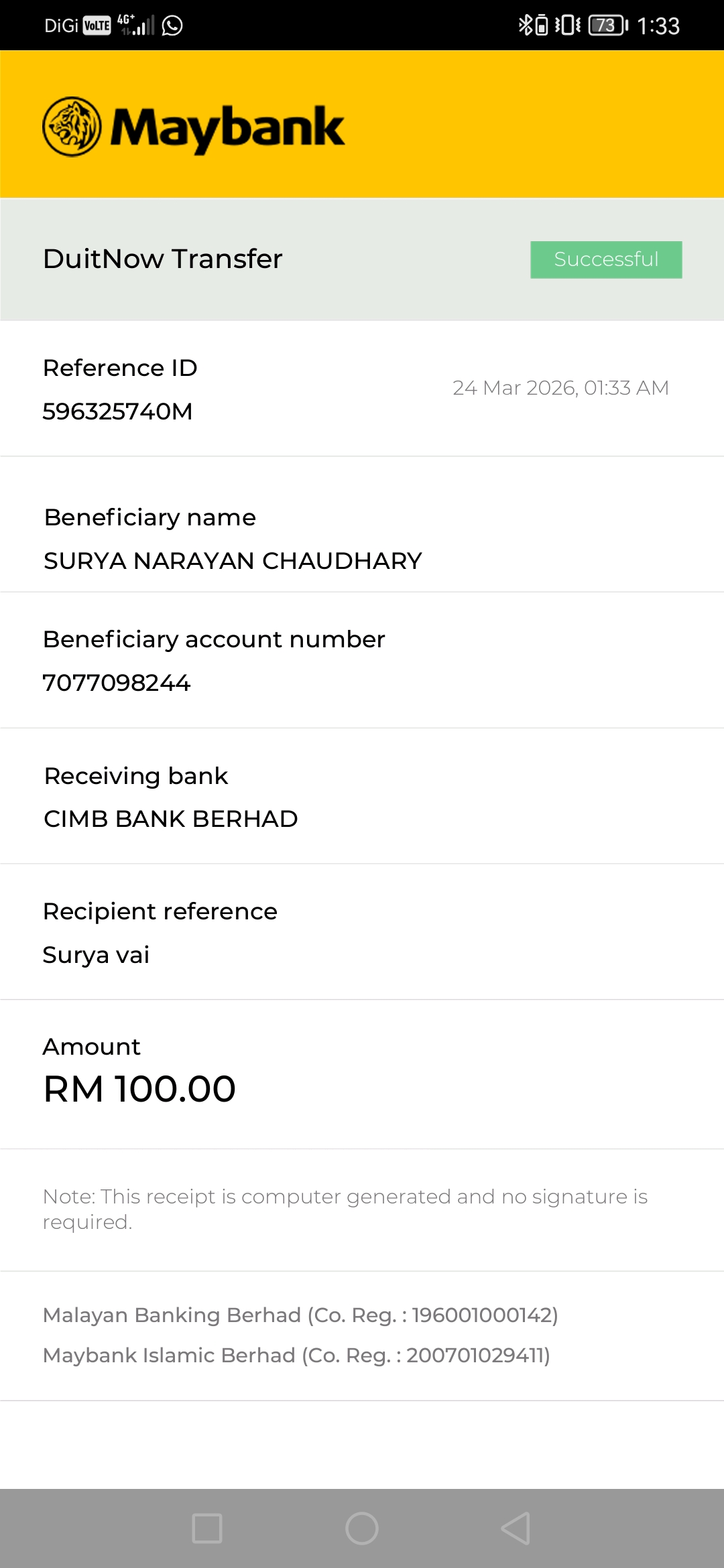
Task: Tap the Maybank tiger logo icon
Action: [72, 127]
